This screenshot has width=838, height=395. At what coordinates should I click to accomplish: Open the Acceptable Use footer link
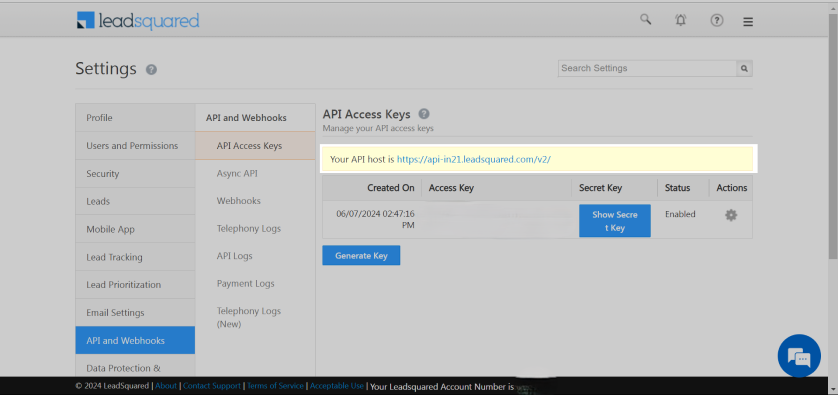[337, 386]
